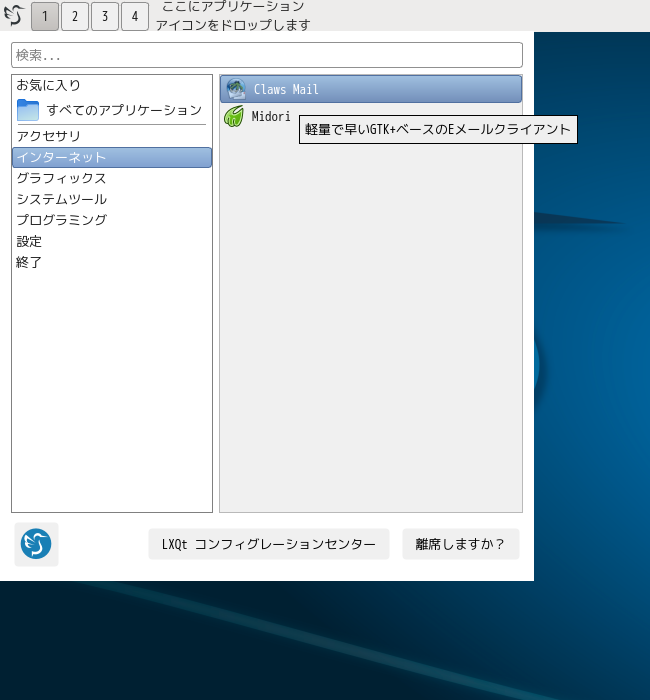Screen dimensions: 650x700
Task: Launch Midori entry text
Action: [271, 117]
